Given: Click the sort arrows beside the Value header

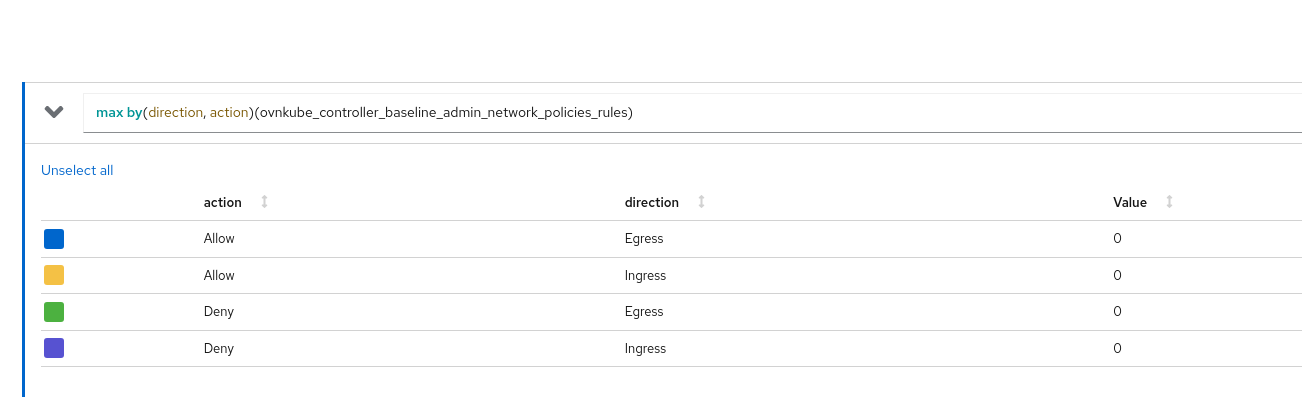Looking at the screenshot, I should pos(1169,202).
